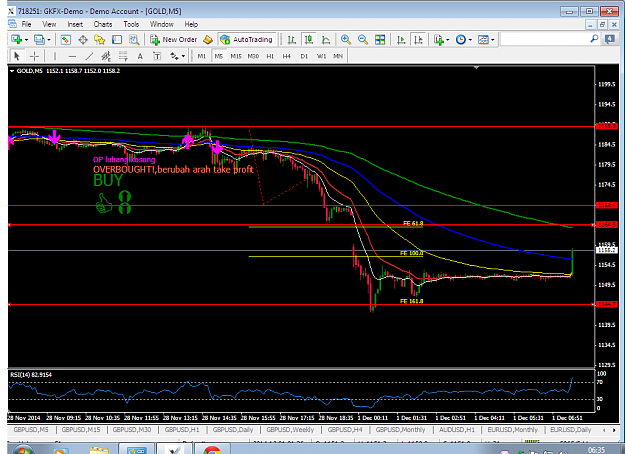625x454 pixels.
Task: Switch timeframe to MN
Action: 338,56
